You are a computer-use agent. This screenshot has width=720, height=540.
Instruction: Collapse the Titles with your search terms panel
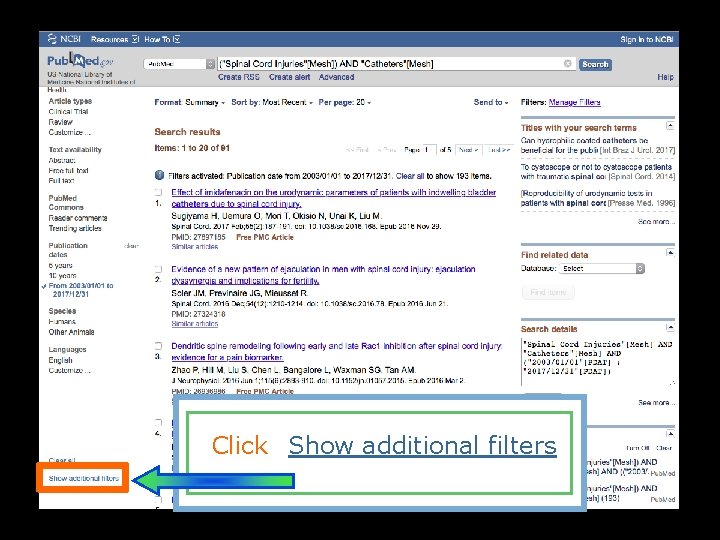(x=670, y=125)
